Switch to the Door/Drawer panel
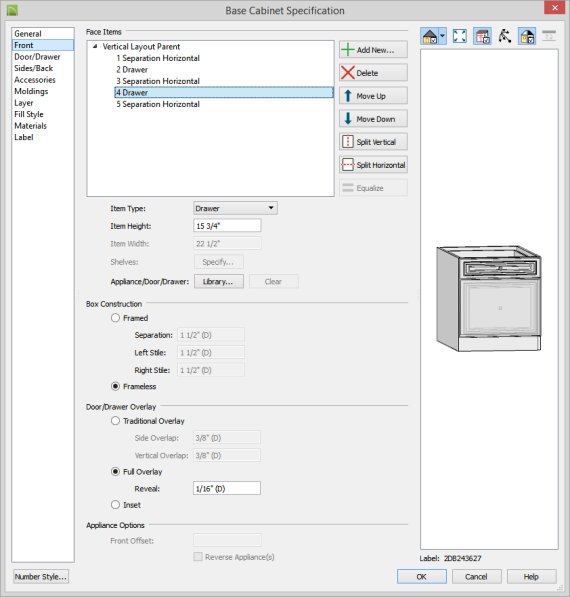 coord(37,57)
